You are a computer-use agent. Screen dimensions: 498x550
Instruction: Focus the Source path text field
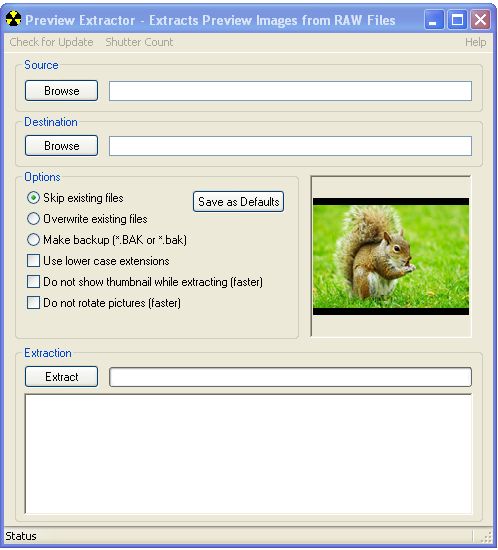[x=290, y=91]
